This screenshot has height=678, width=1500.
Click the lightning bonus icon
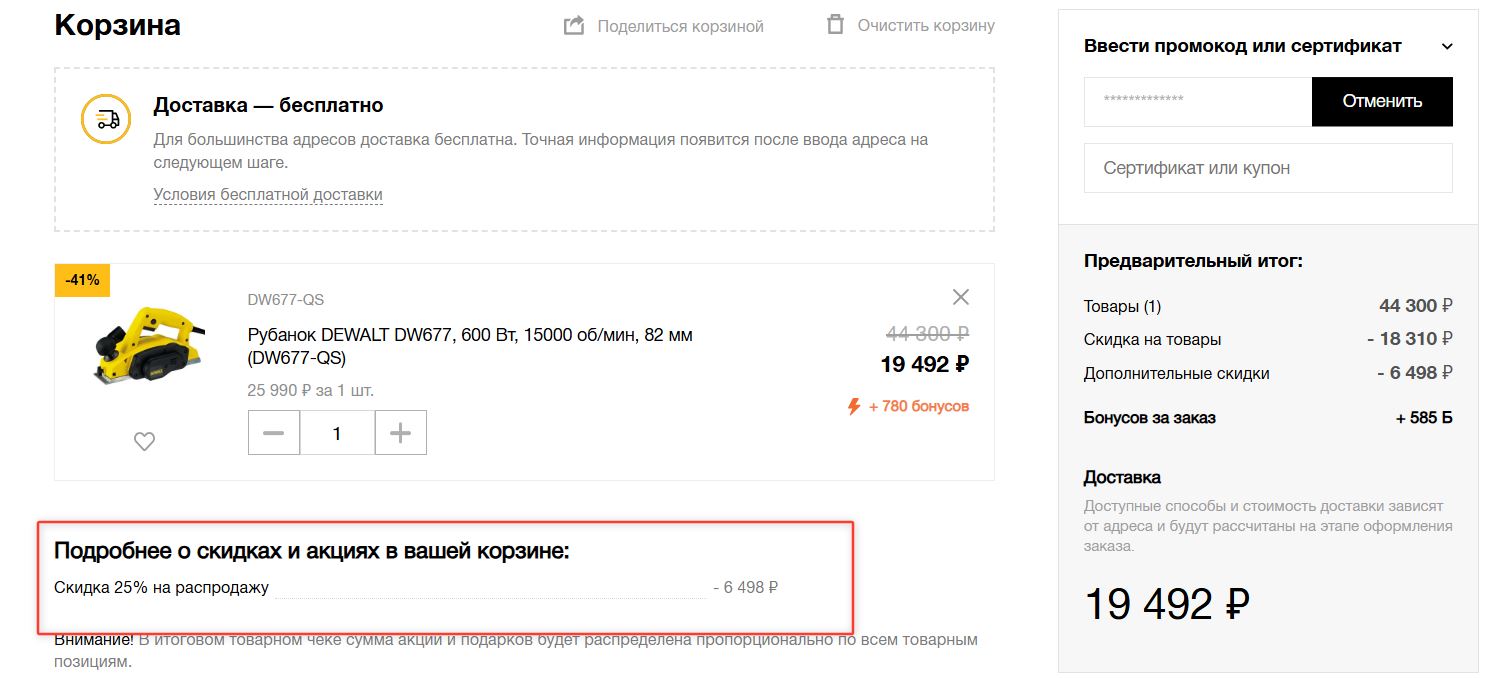[x=854, y=406]
